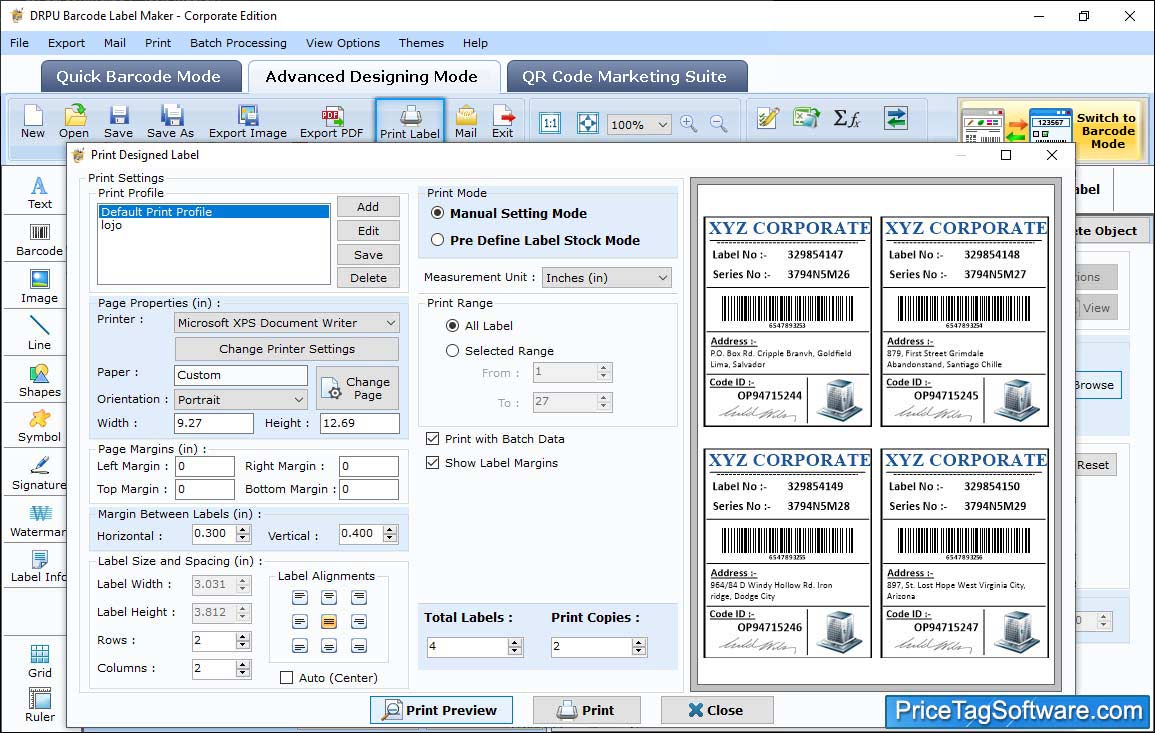Screen dimensions: 1155x733
Task: Click the zoom in magnifier icon
Action: [x=689, y=124]
